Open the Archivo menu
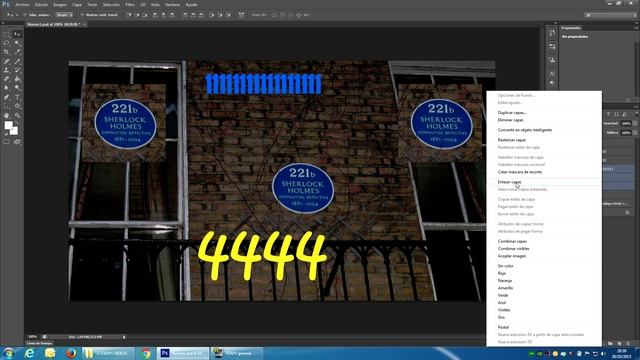 [22, 4]
